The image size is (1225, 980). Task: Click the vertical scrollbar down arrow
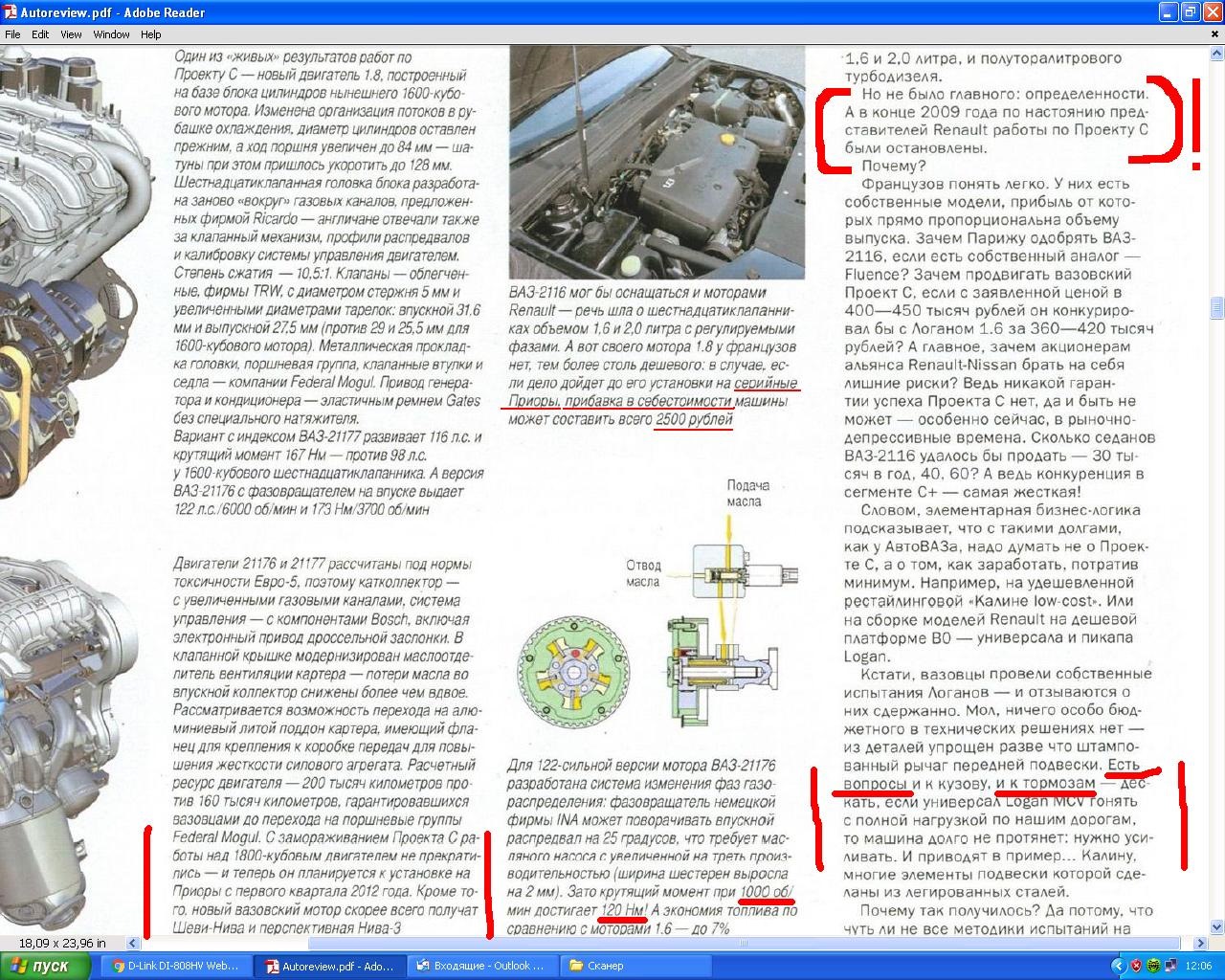click(1216, 926)
